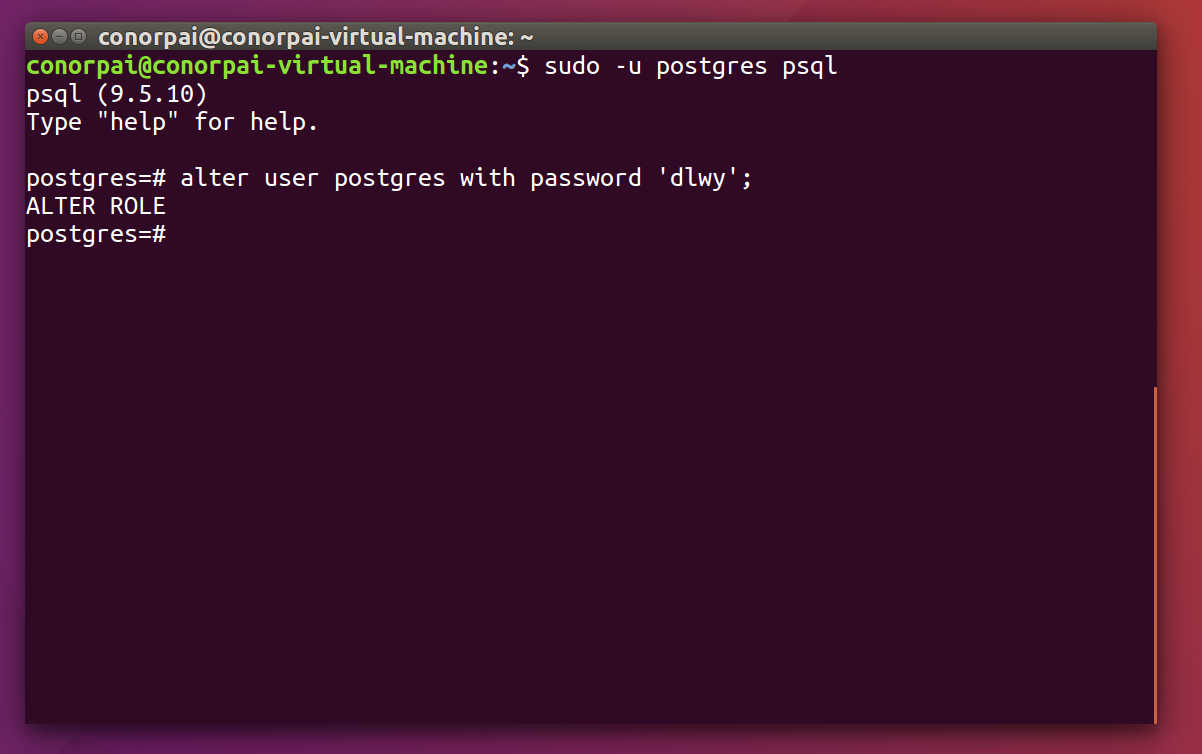
Task: Click psql at the end of the first command
Action: 810,68
